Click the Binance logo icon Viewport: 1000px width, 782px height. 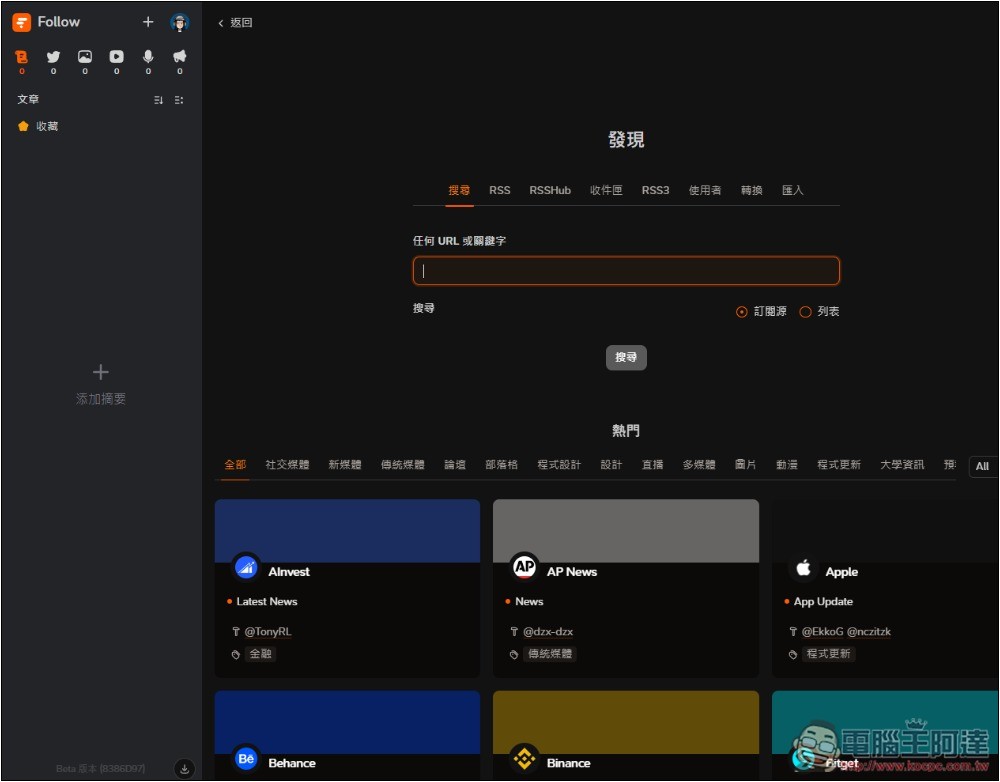(x=524, y=758)
